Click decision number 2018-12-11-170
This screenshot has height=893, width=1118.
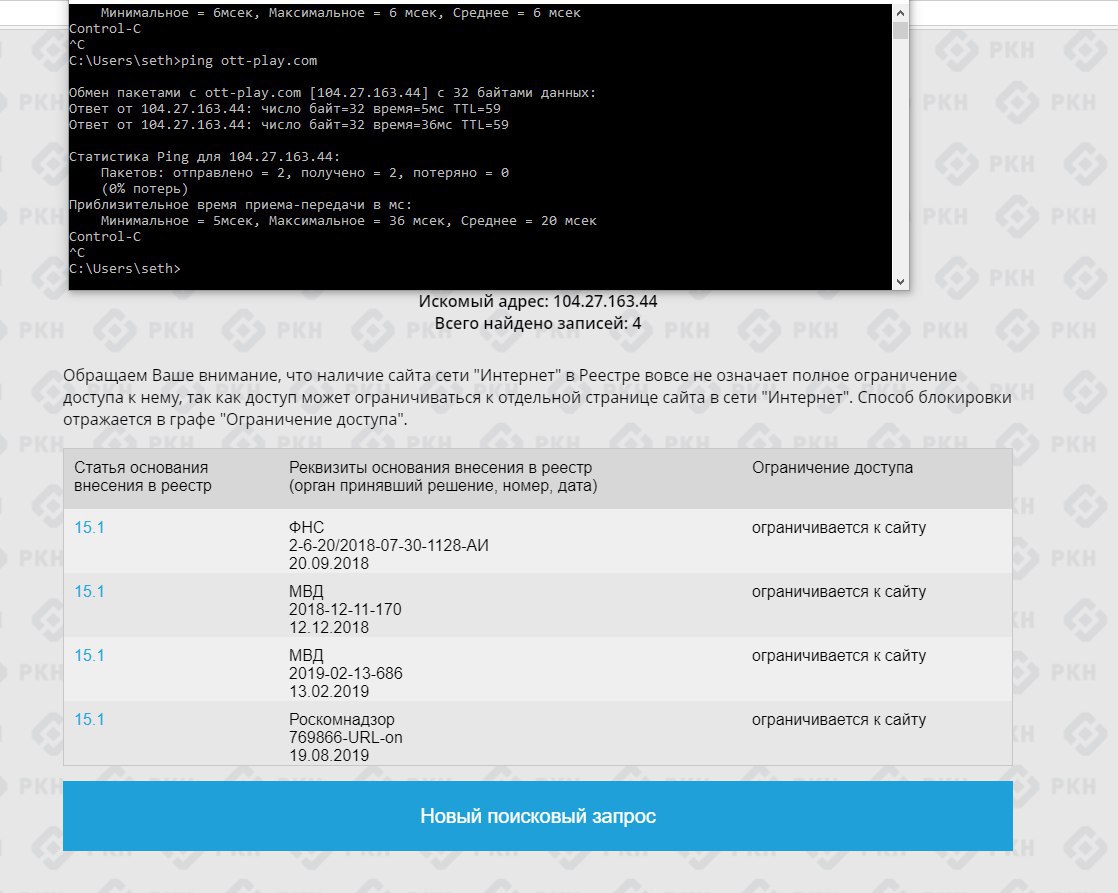345,609
